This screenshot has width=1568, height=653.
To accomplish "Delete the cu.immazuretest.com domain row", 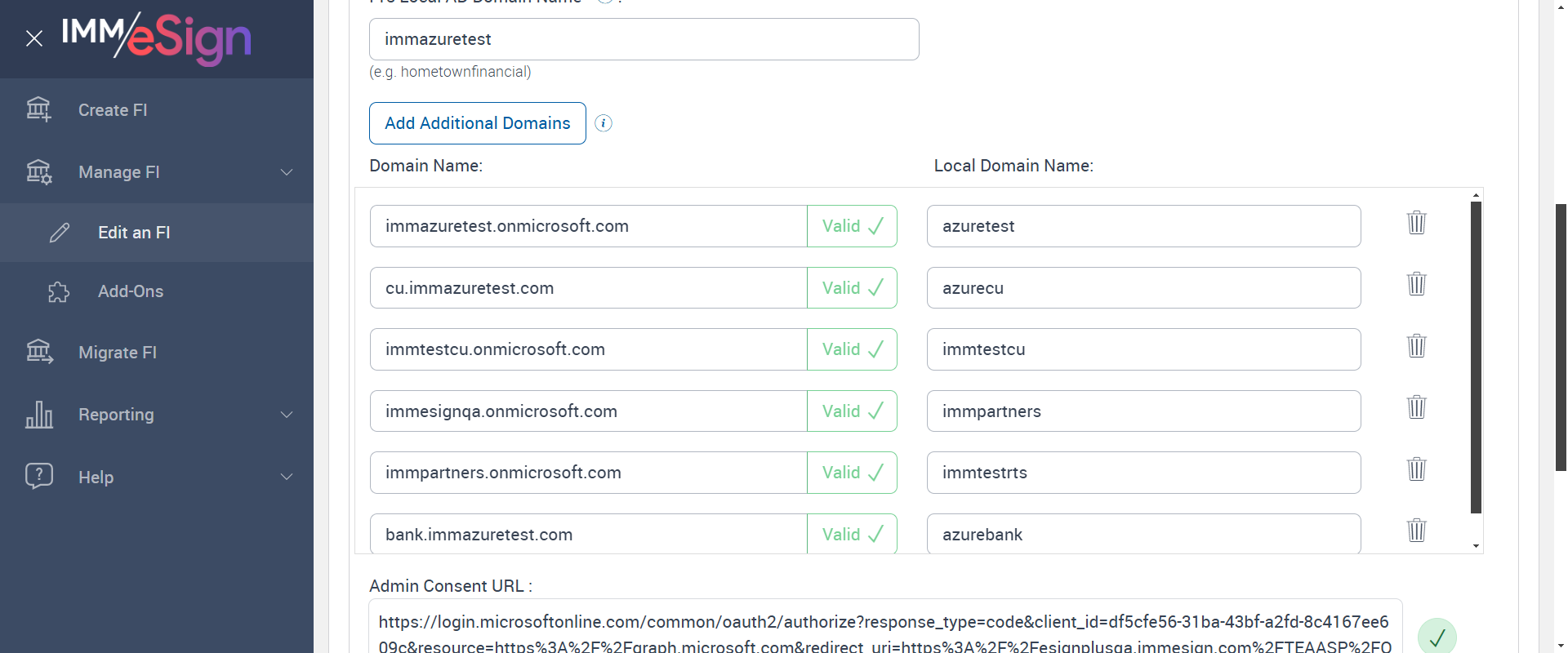I will [1416, 284].
